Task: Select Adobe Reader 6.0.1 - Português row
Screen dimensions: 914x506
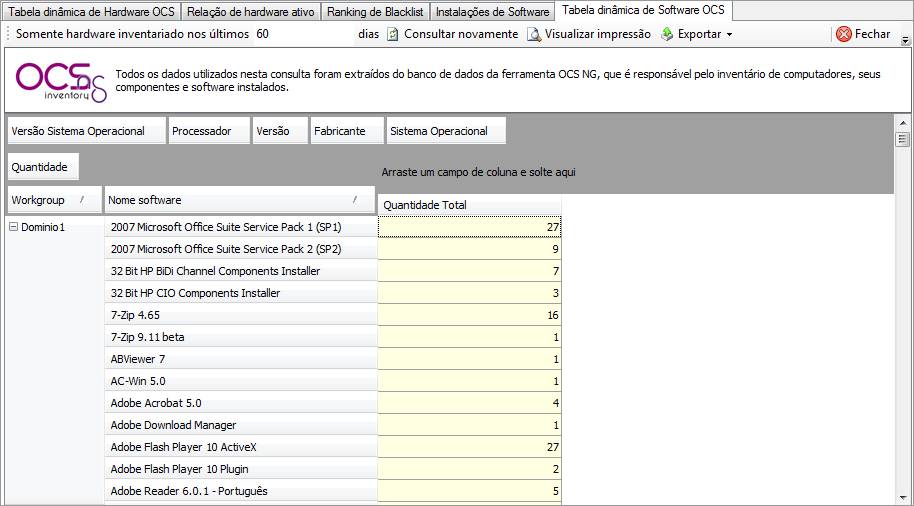Action: pos(241,491)
